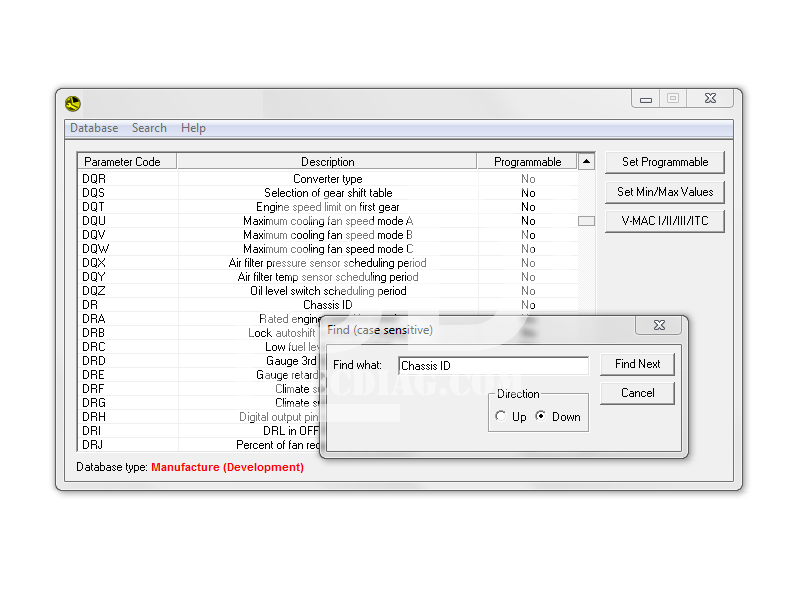Screen dimensions: 800x600
Task: Click the Programmable column header
Action: (x=527, y=161)
